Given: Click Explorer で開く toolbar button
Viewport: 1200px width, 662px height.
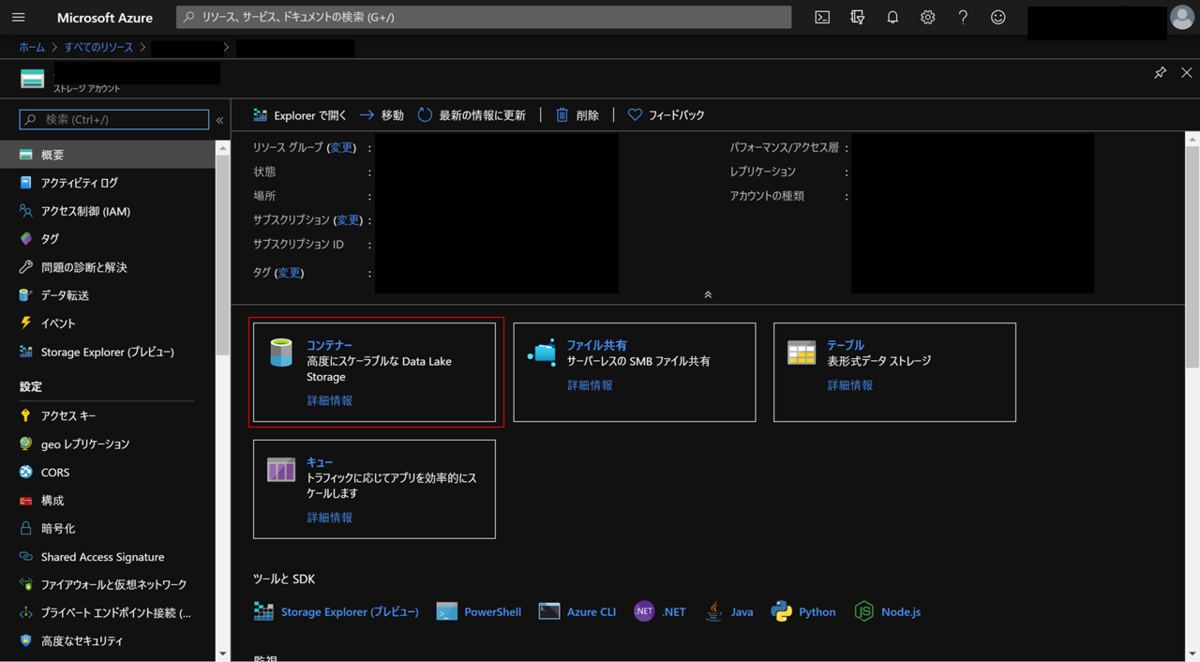Looking at the screenshot, I should pos(300,115).
